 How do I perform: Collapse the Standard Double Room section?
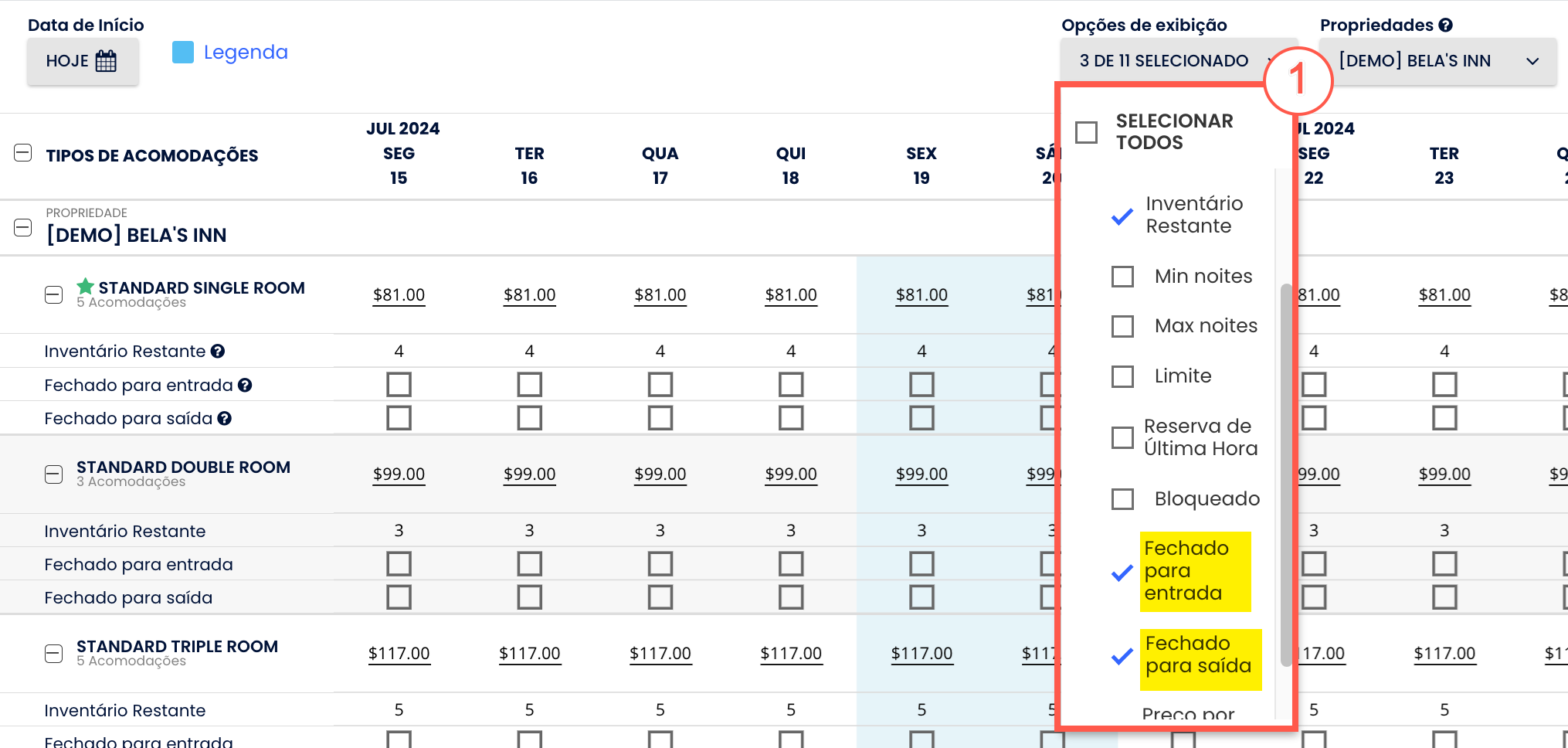[53, 474]
